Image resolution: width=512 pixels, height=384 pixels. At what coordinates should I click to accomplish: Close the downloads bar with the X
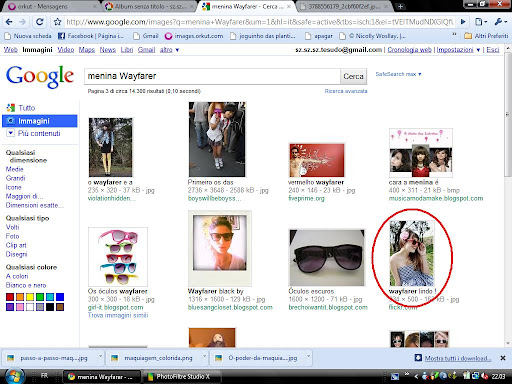503,358
